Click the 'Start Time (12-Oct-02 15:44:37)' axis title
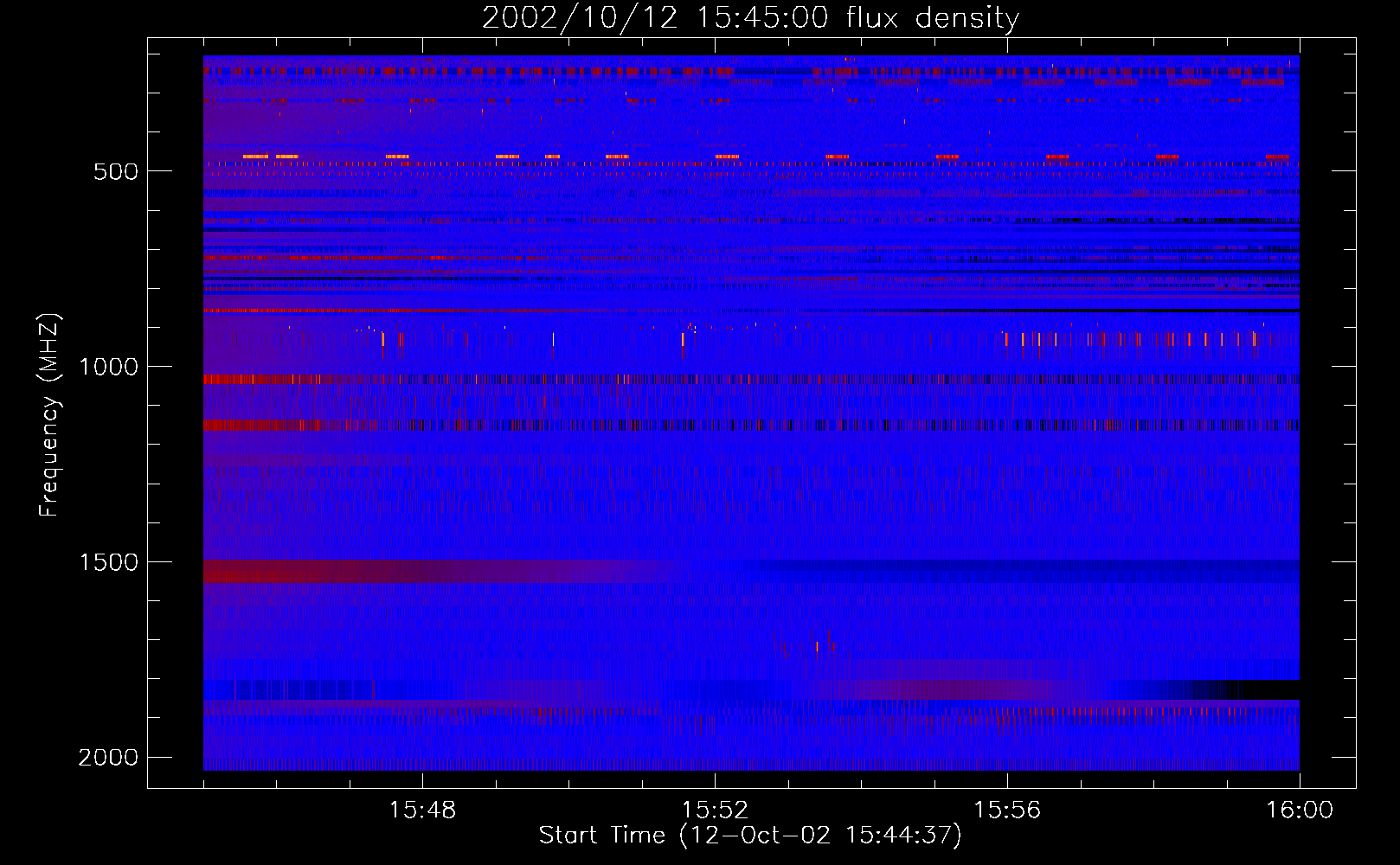1400x865 pixels. (750, 836)
